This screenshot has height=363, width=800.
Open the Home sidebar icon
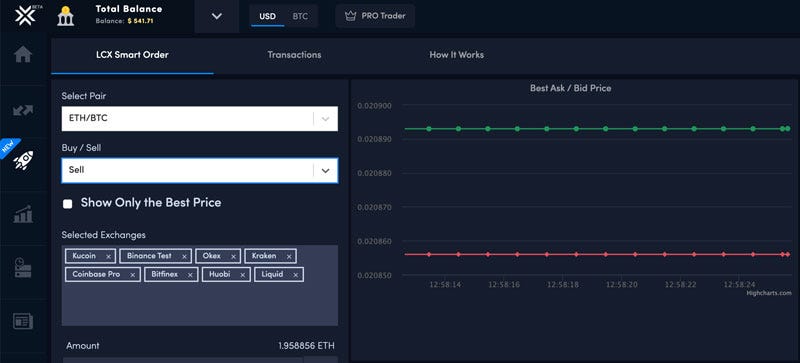click(x=23, y=54)
